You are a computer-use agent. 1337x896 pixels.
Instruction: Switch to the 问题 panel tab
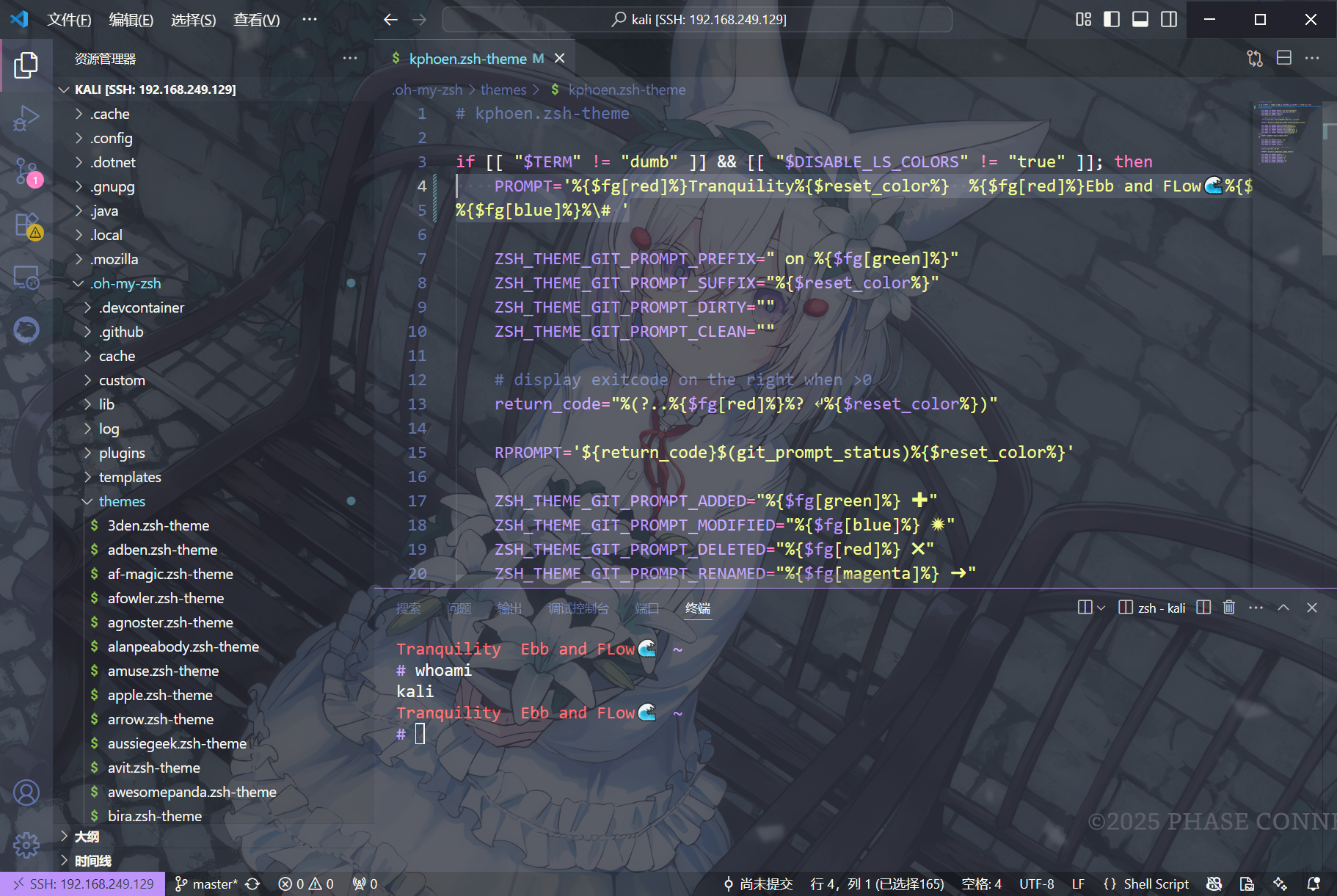(x=459, y=608)
